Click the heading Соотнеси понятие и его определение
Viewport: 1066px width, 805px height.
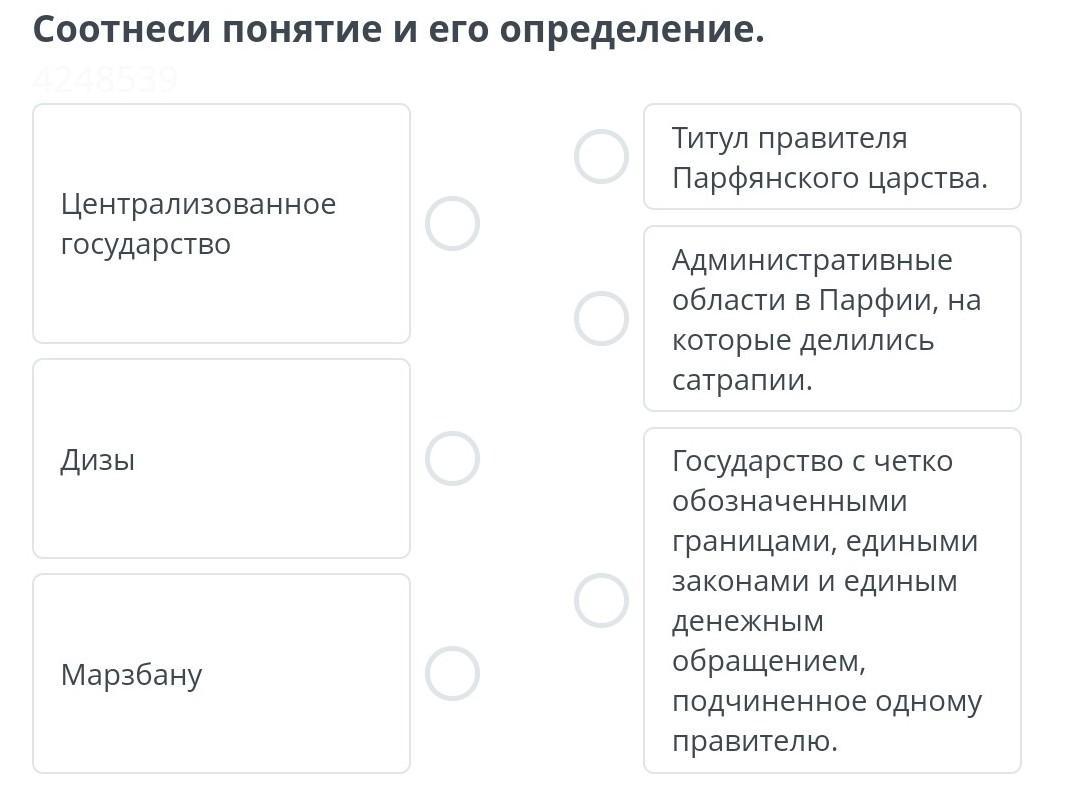[x=399, y=30]
